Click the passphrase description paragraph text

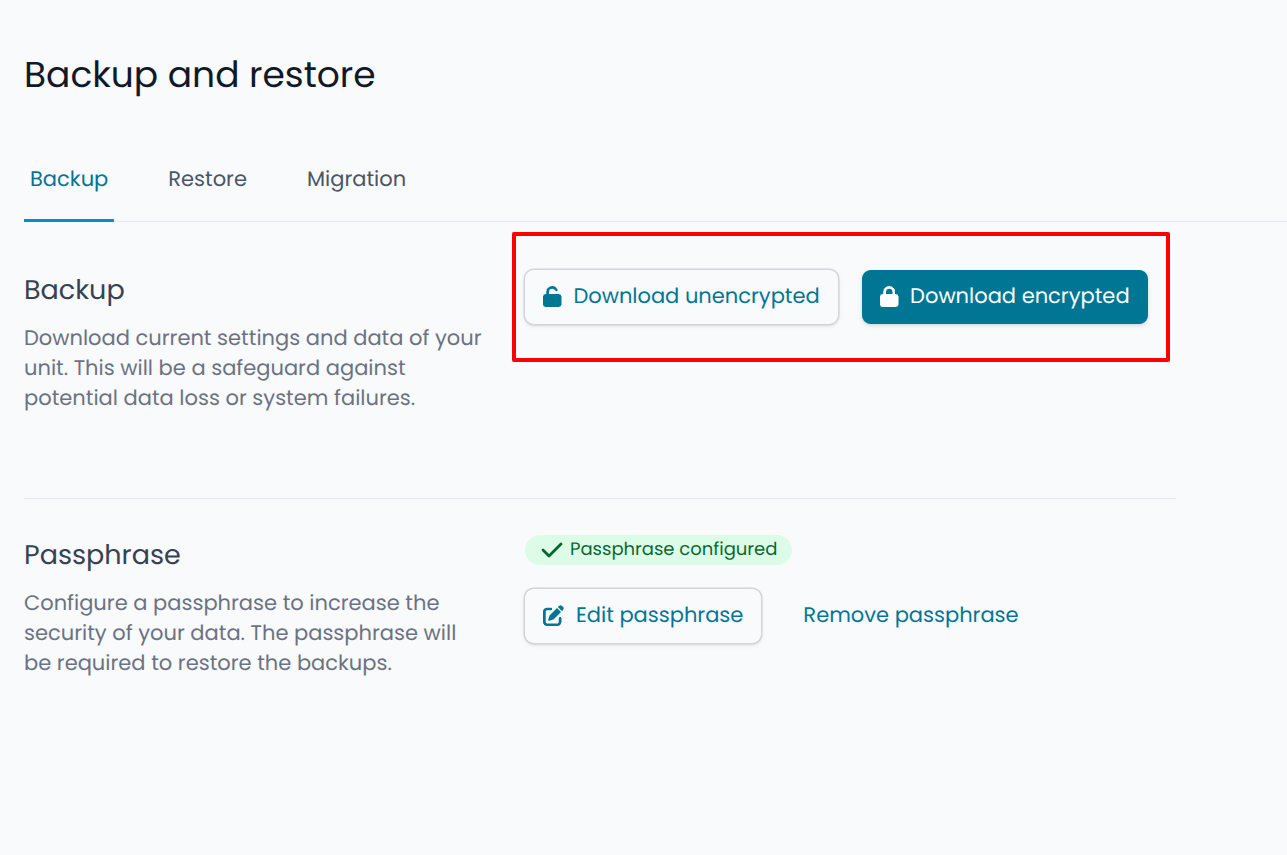(240, 633)
